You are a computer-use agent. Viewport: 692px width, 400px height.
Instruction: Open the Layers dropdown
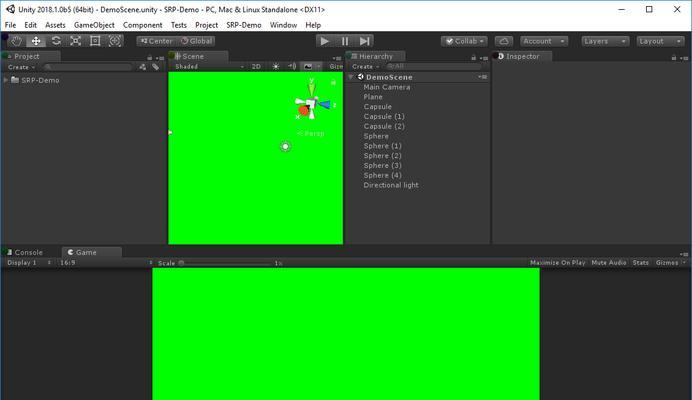tap(605, 41)
